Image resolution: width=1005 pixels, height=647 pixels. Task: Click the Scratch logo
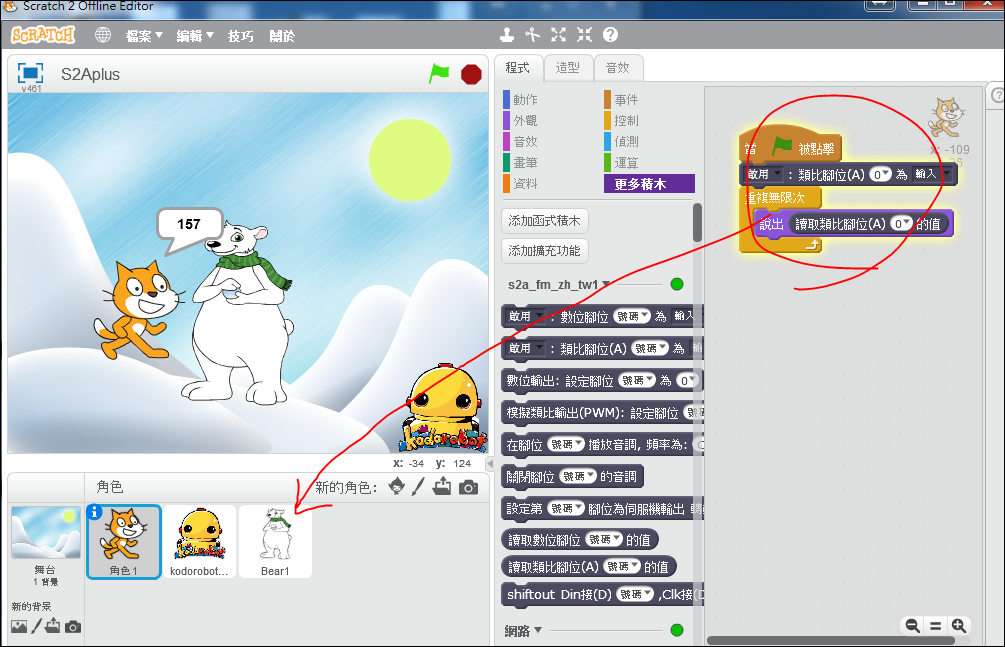coord(43,35)
